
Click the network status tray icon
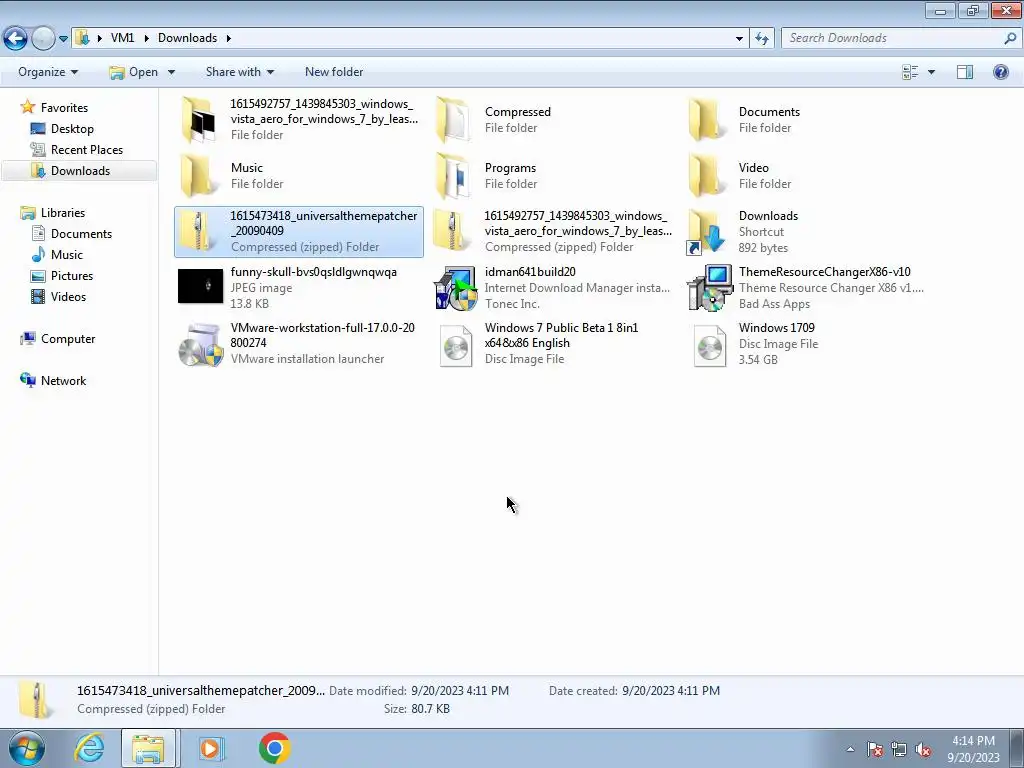[899, 749]
